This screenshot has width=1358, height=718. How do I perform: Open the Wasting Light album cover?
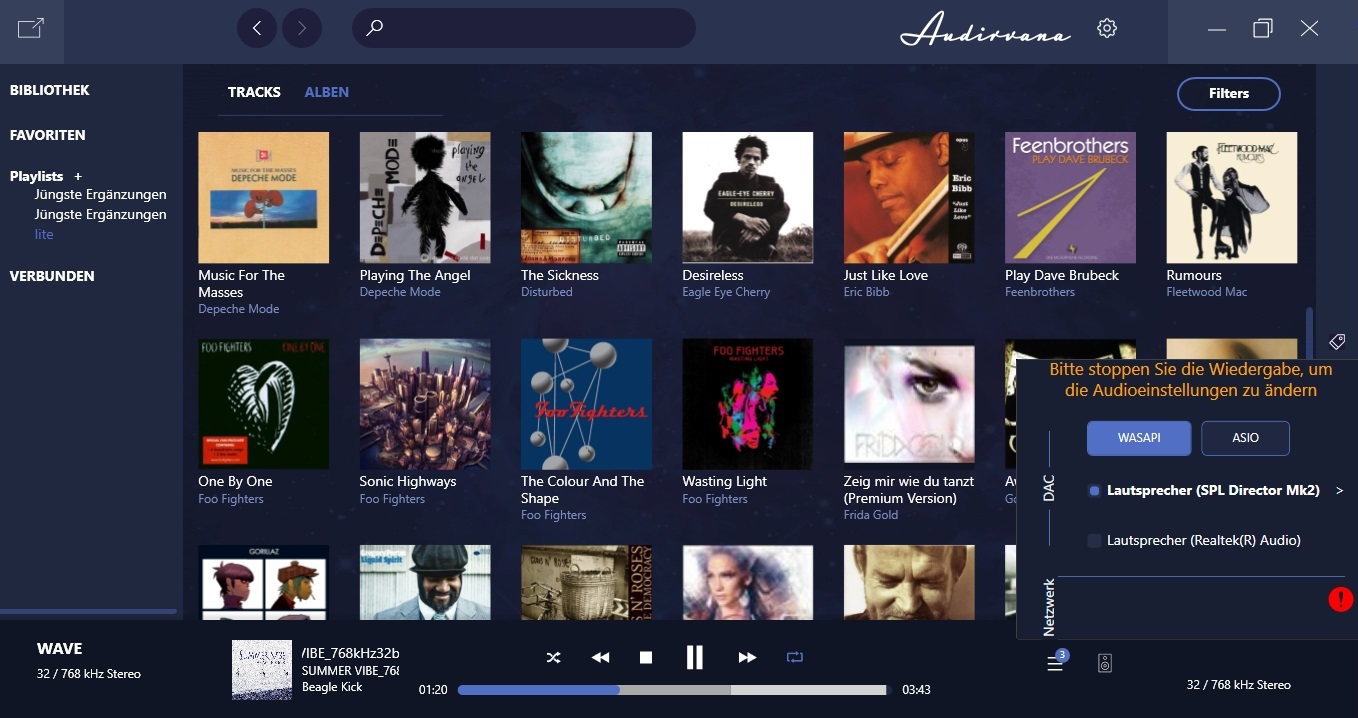748,403
